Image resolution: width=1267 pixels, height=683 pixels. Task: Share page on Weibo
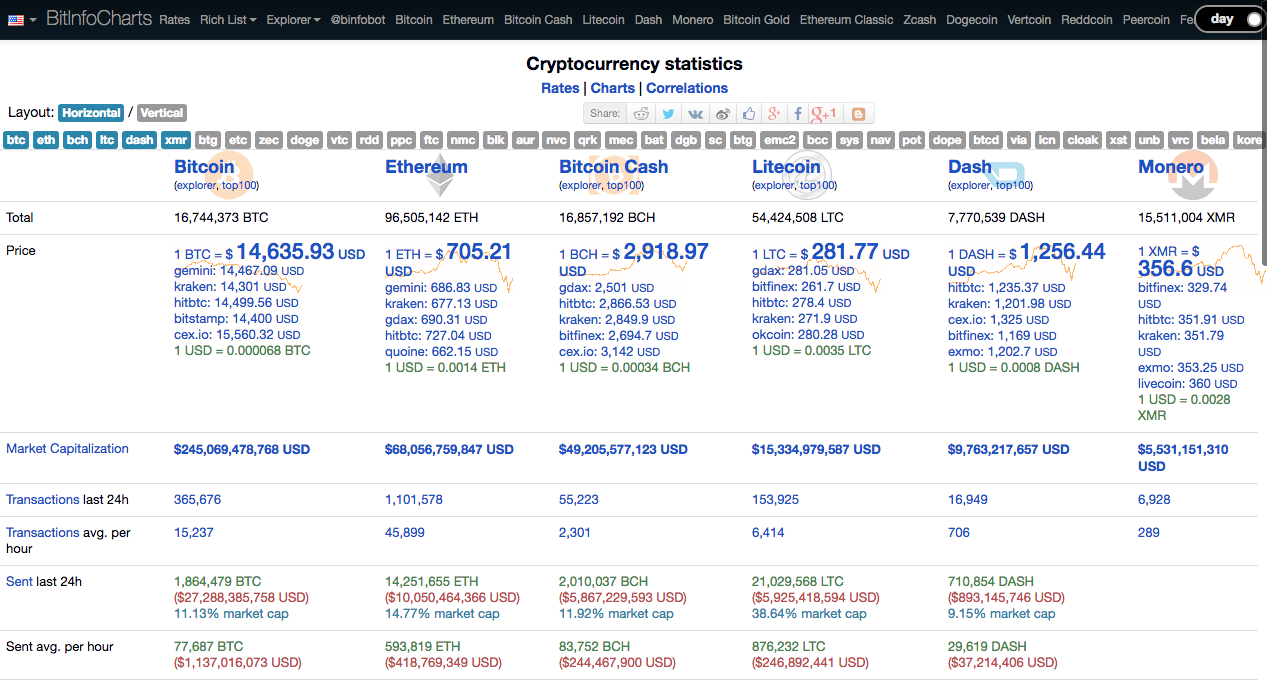722,114
